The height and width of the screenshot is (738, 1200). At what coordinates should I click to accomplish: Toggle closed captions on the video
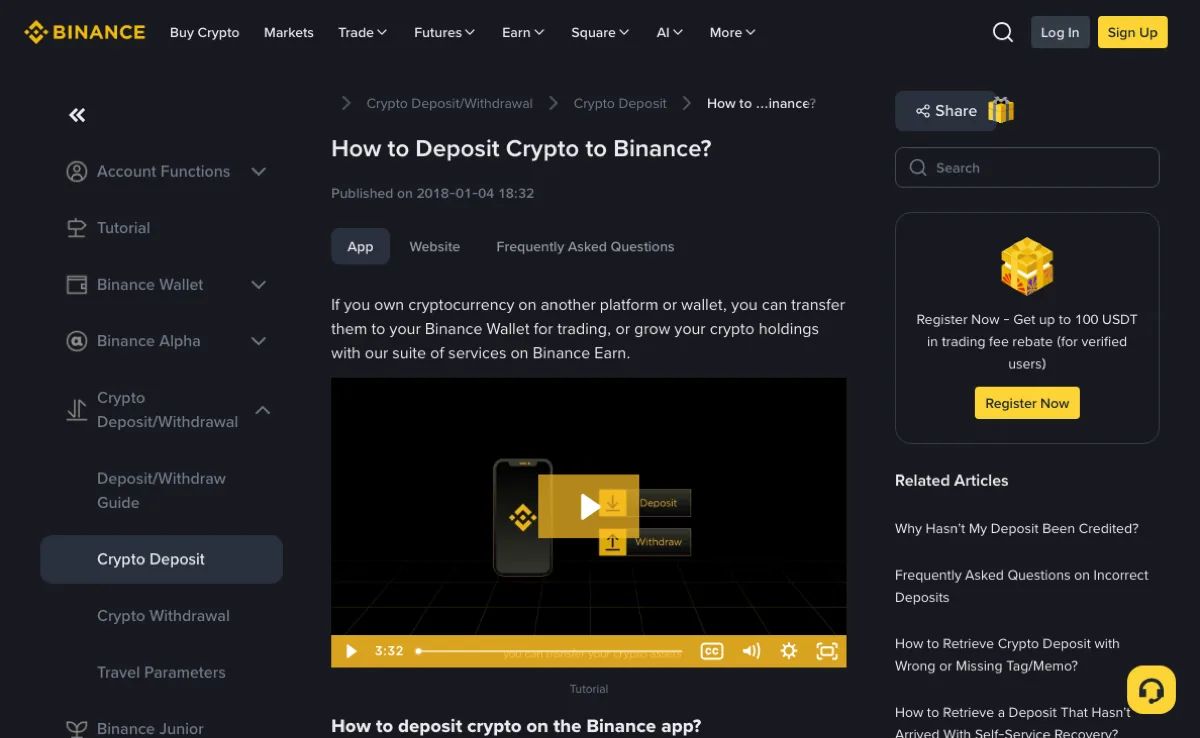[x=711, y=651]
